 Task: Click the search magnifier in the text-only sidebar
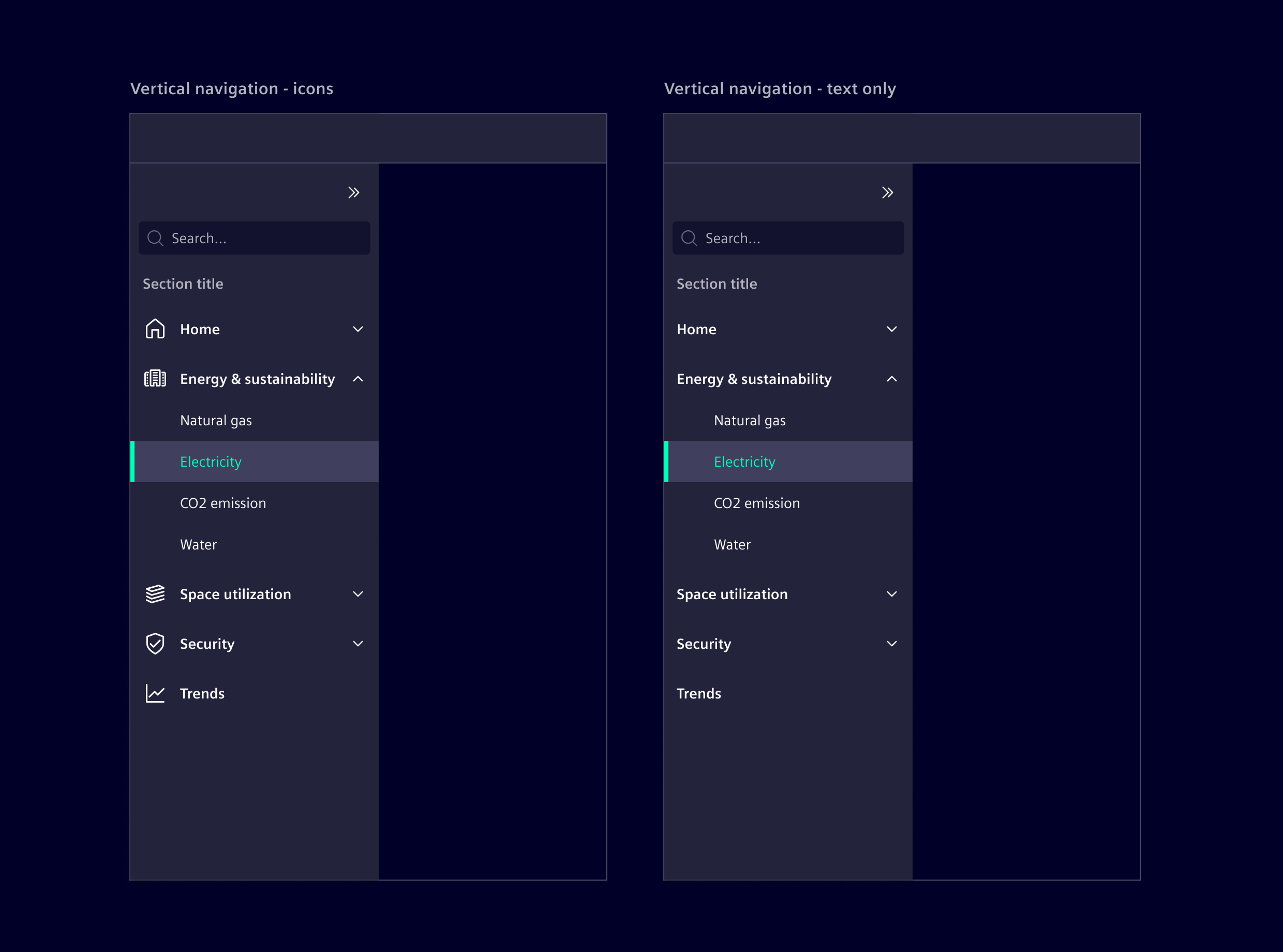pyautogui.click(x=689, y=238)
